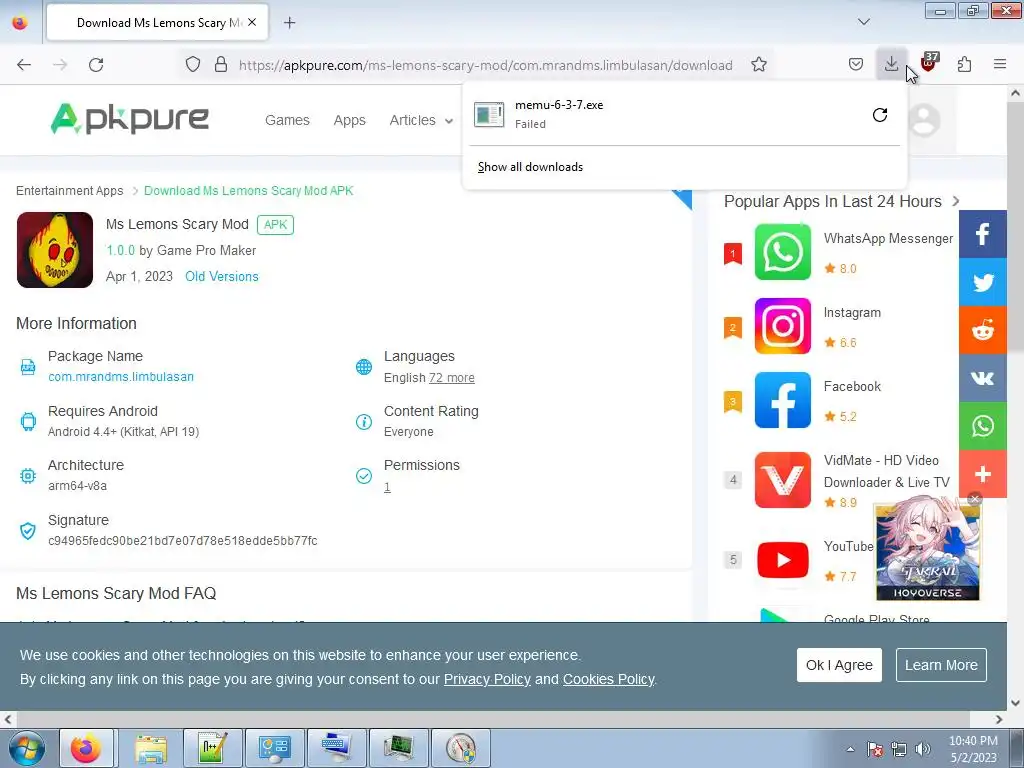This screenshot has height=768, width=1024.
Task: Toggle the Downloads panel button
Action: pos(891,64)
